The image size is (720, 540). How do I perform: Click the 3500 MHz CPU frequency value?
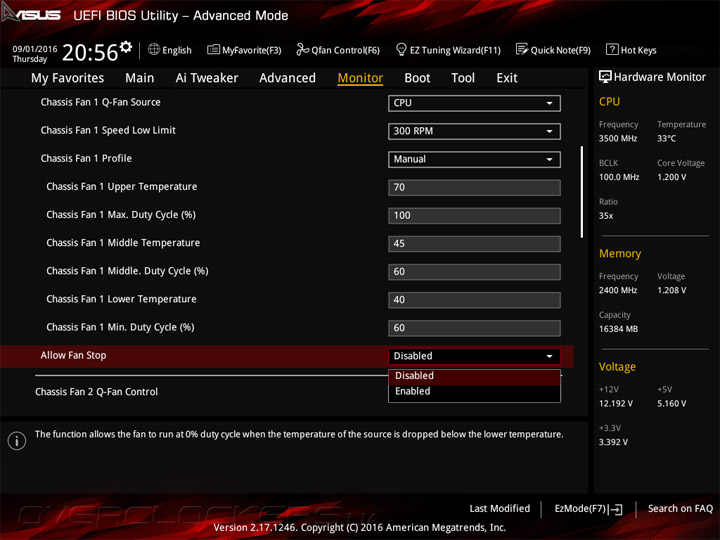coord(618,139)
